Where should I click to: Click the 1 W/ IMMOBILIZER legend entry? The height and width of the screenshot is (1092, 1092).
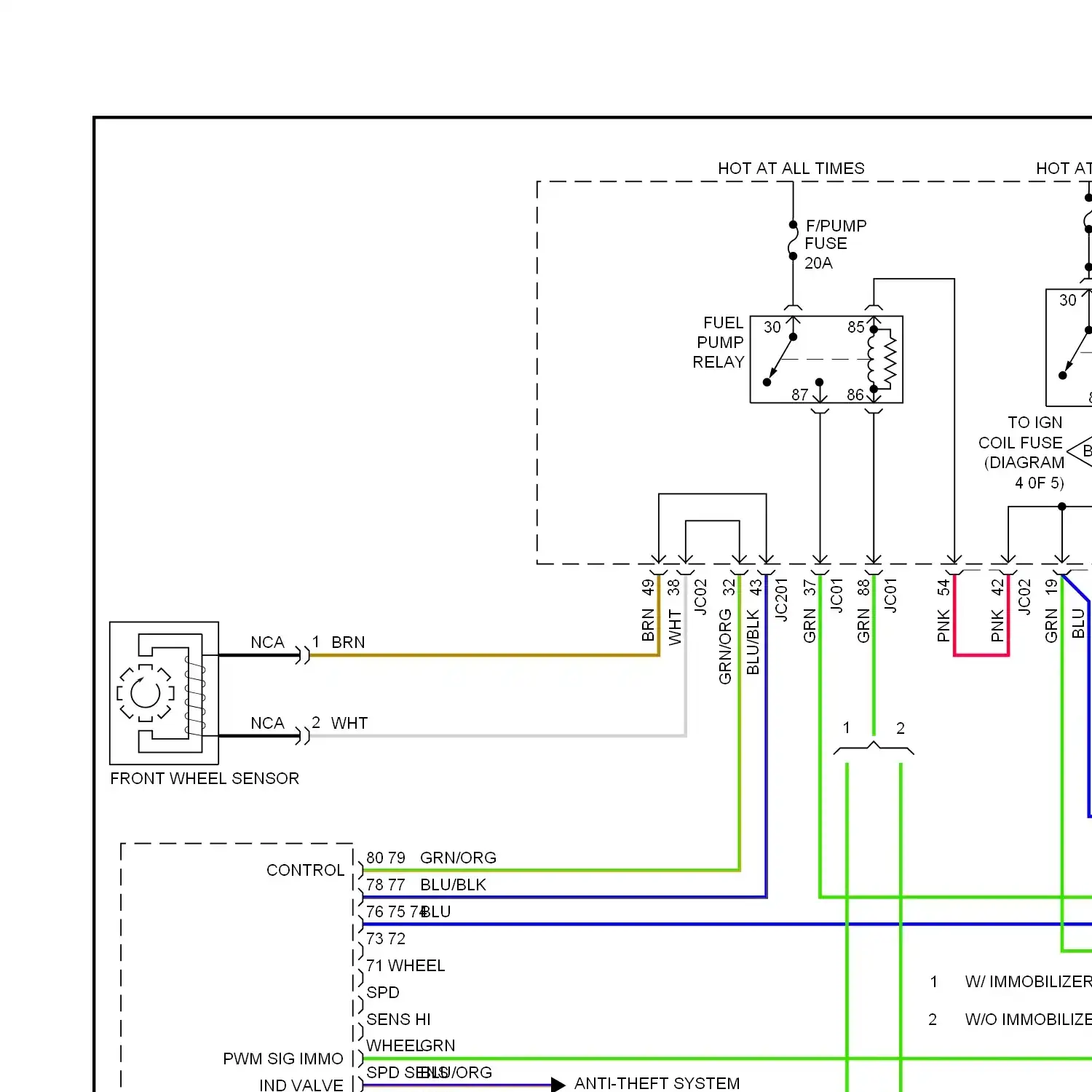point(1010,981)
